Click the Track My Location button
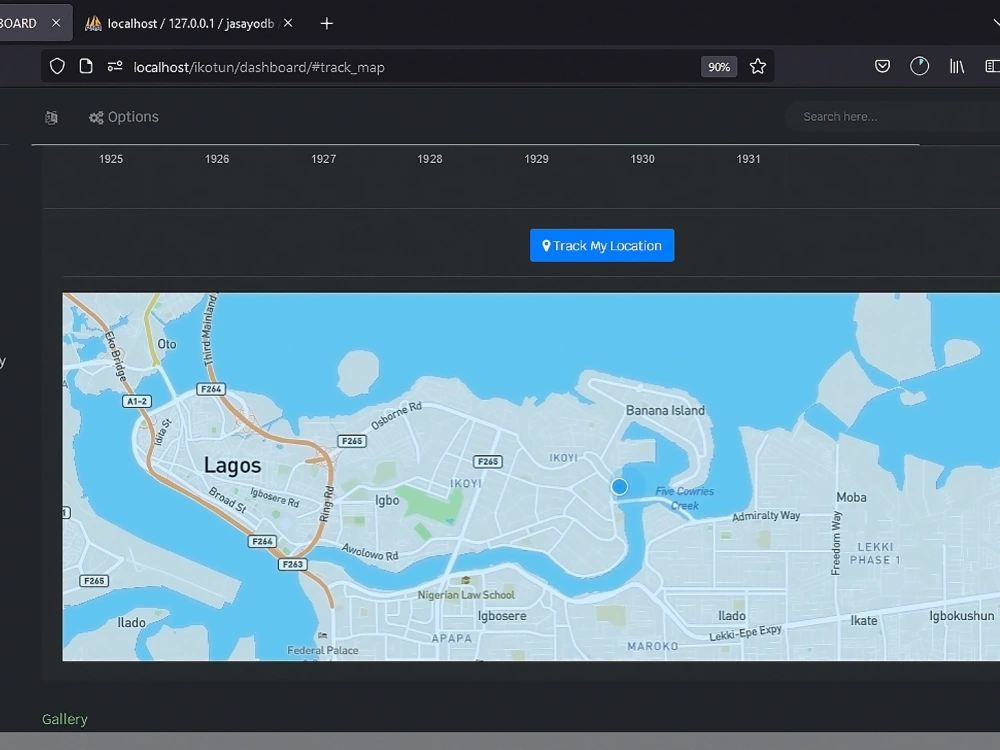The height and width of the screenshot is (750, 1000). pos(601,246)
